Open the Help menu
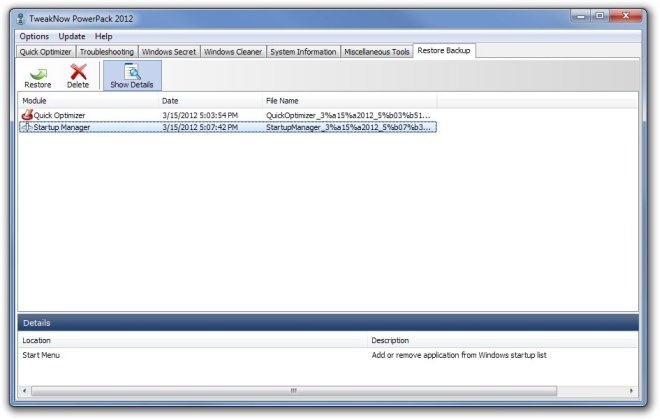This screenshot has height=420, width=660. pyautogui.click(x=103, y=36)
